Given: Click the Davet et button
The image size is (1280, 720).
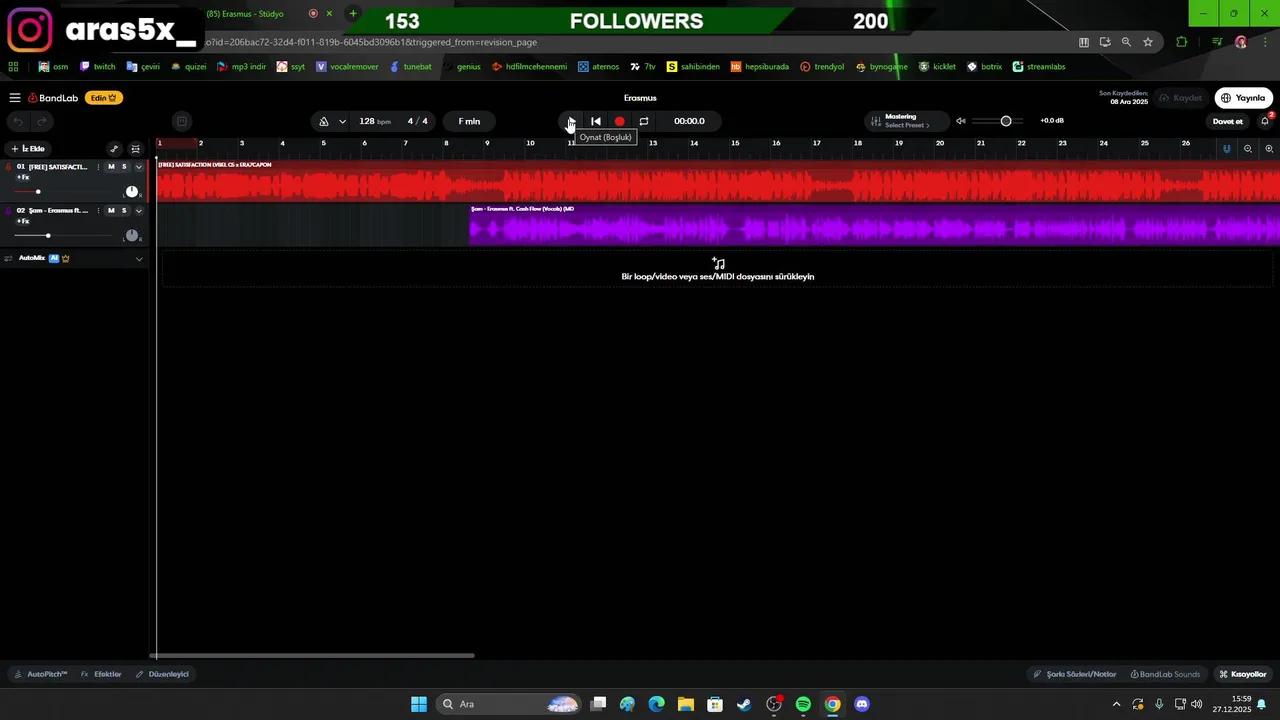Looking at the screenshot, I should (1228, 121).
